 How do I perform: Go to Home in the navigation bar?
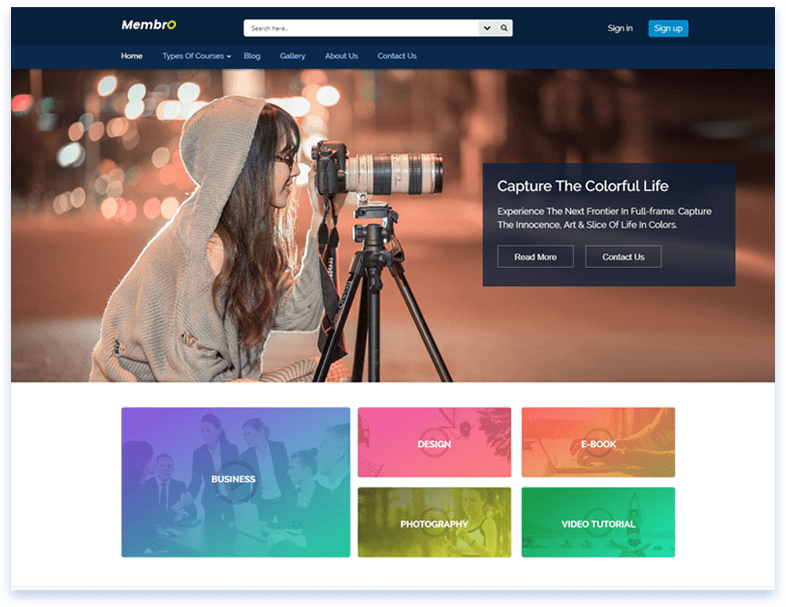coord(132,56)
